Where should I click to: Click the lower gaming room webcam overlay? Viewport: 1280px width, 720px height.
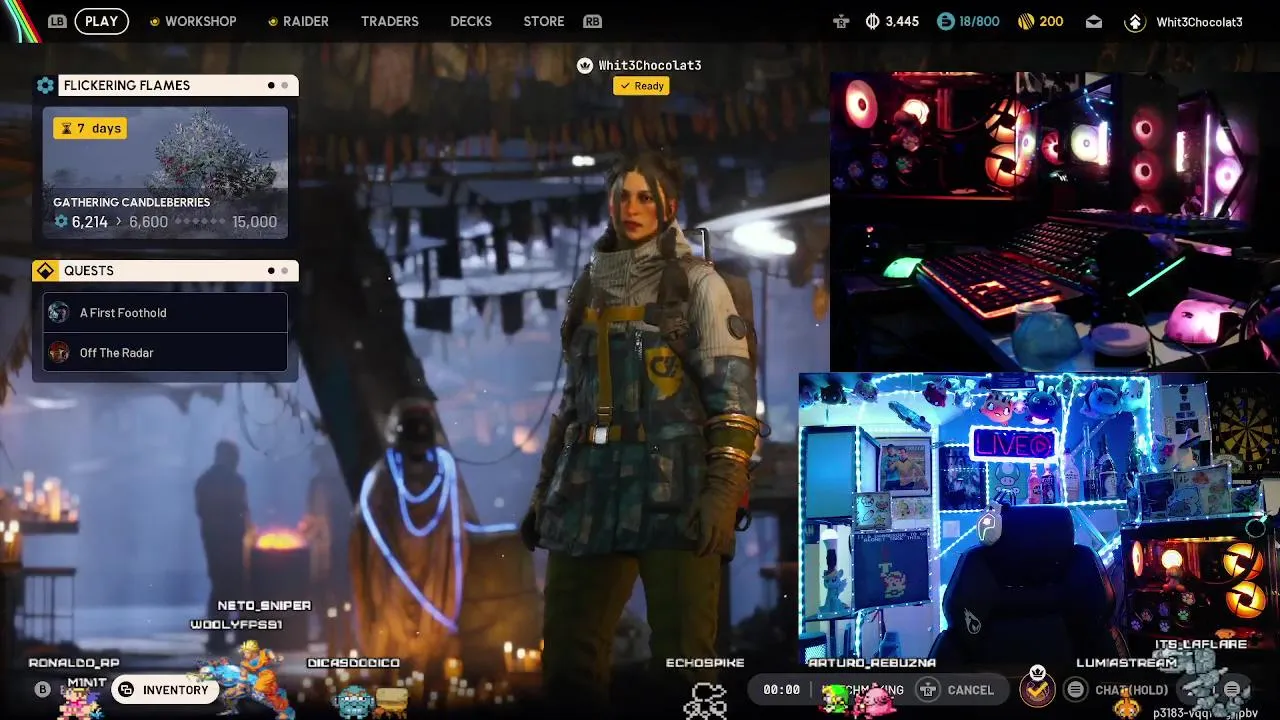click(x=1039, y=517)
